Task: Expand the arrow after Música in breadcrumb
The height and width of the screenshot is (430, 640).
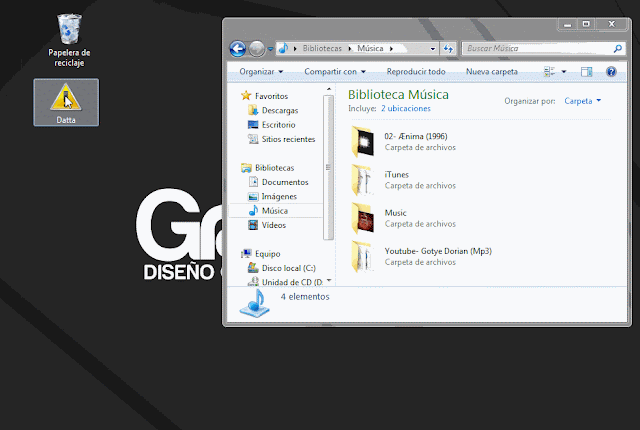Action: pyautogui.click(x=391, y=49)
